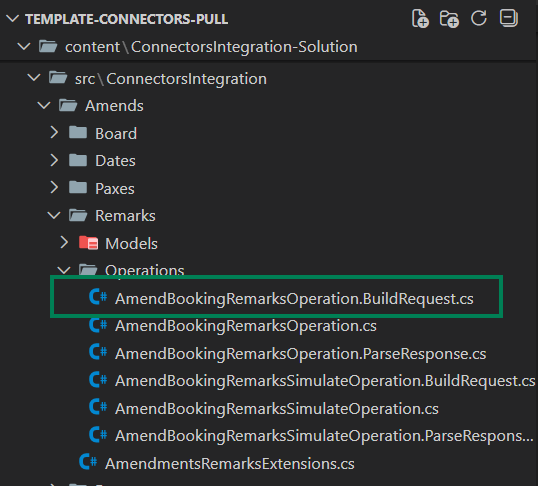The height and width of the screenshot is (486, 538).
Task: Select the Amends folder label
Action: point(114,106)
